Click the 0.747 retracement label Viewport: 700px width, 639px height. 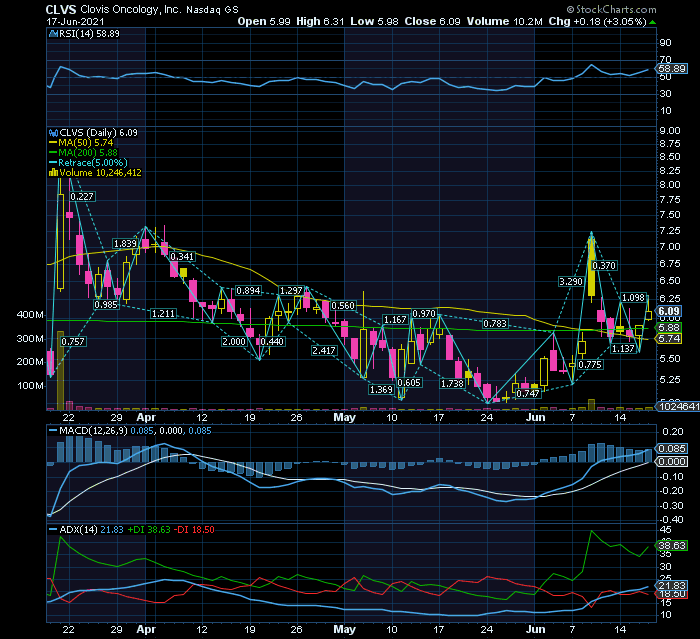point(528,393)
